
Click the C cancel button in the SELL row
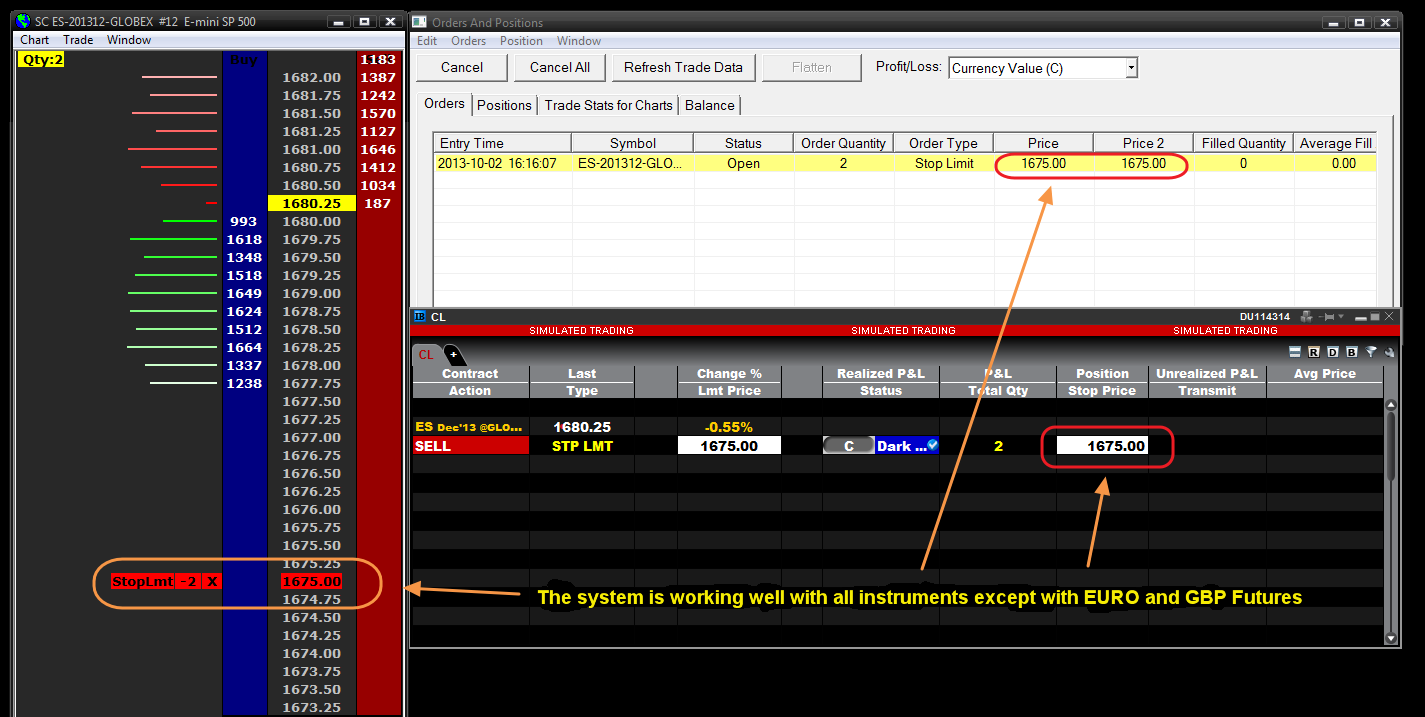(x=848, y=446)
